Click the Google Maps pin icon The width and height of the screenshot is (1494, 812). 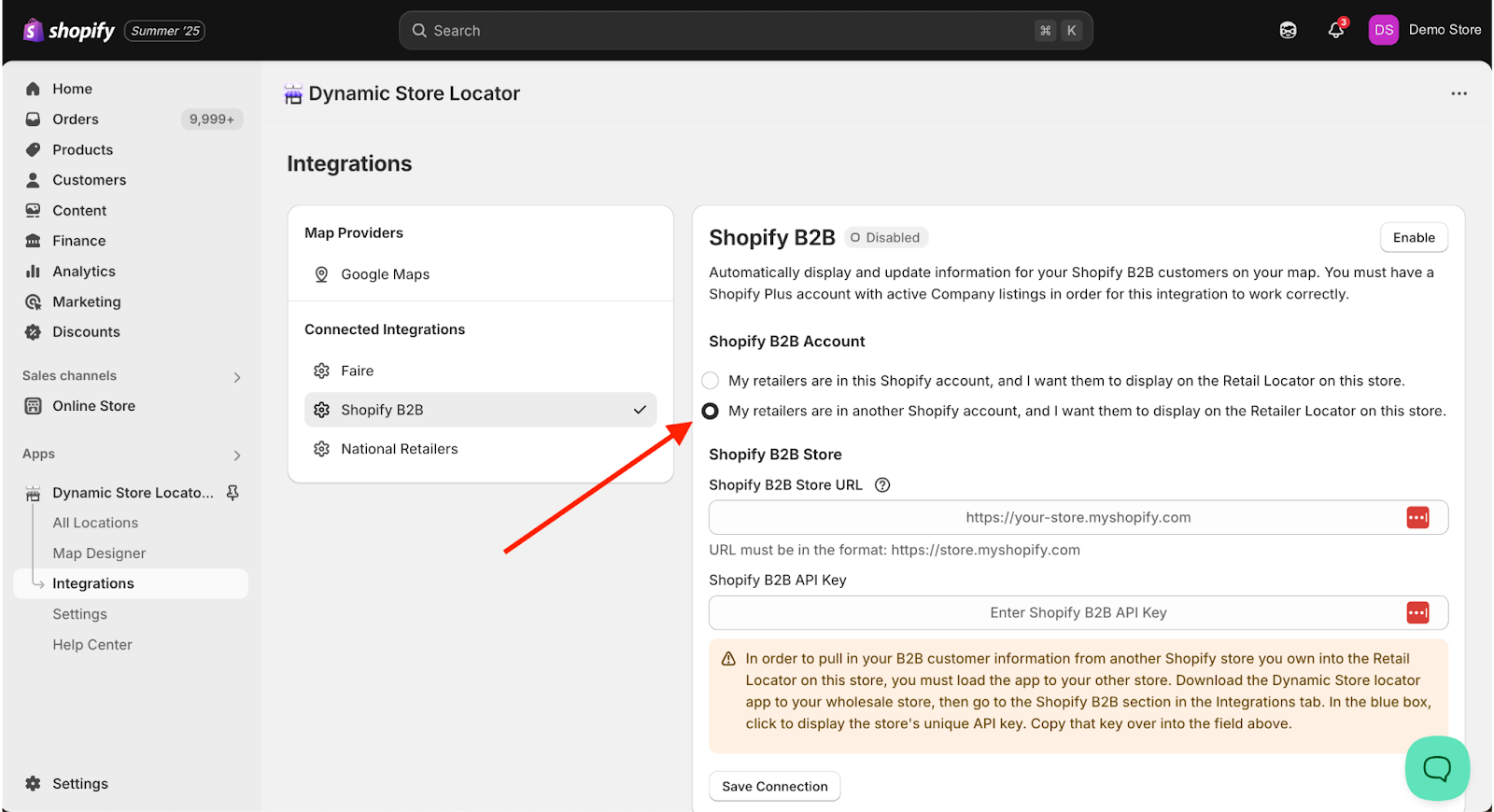pos(321,274)
